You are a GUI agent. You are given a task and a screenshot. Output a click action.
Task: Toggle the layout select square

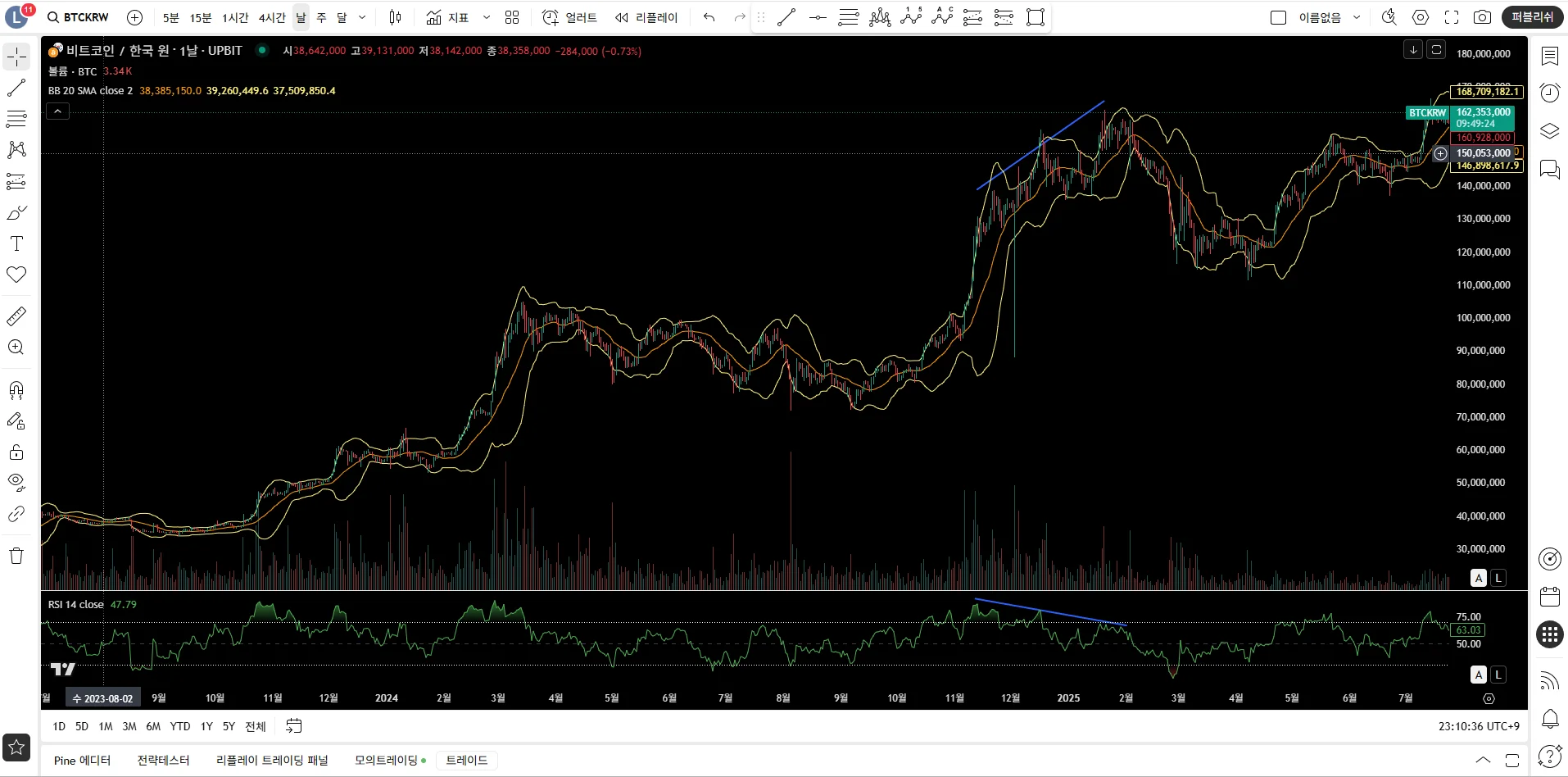pyautogui.click(x=1278, y=17)
